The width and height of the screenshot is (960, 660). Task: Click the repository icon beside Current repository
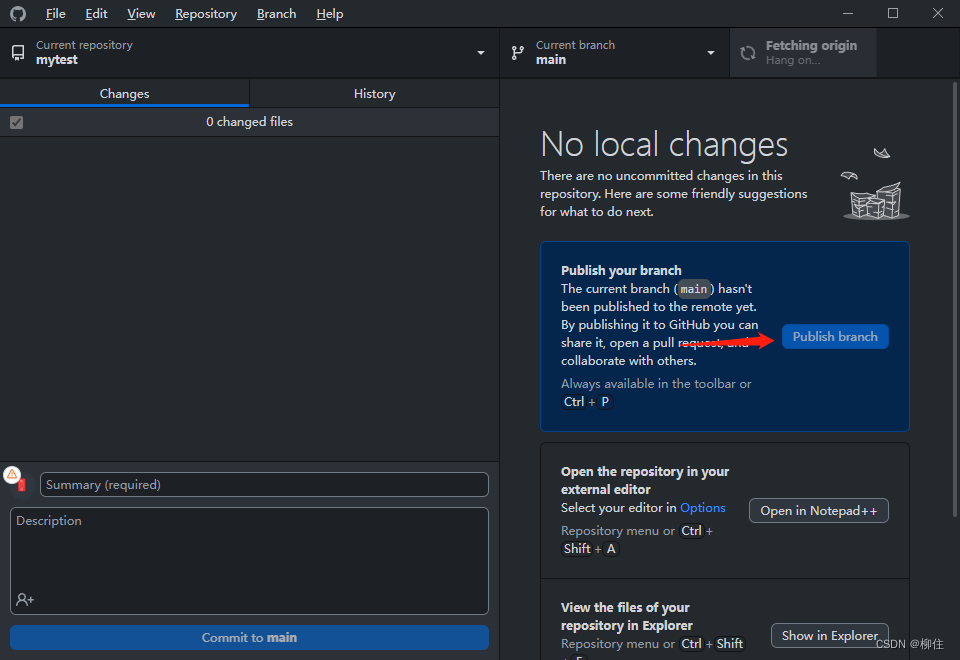[x=18, y=53]
